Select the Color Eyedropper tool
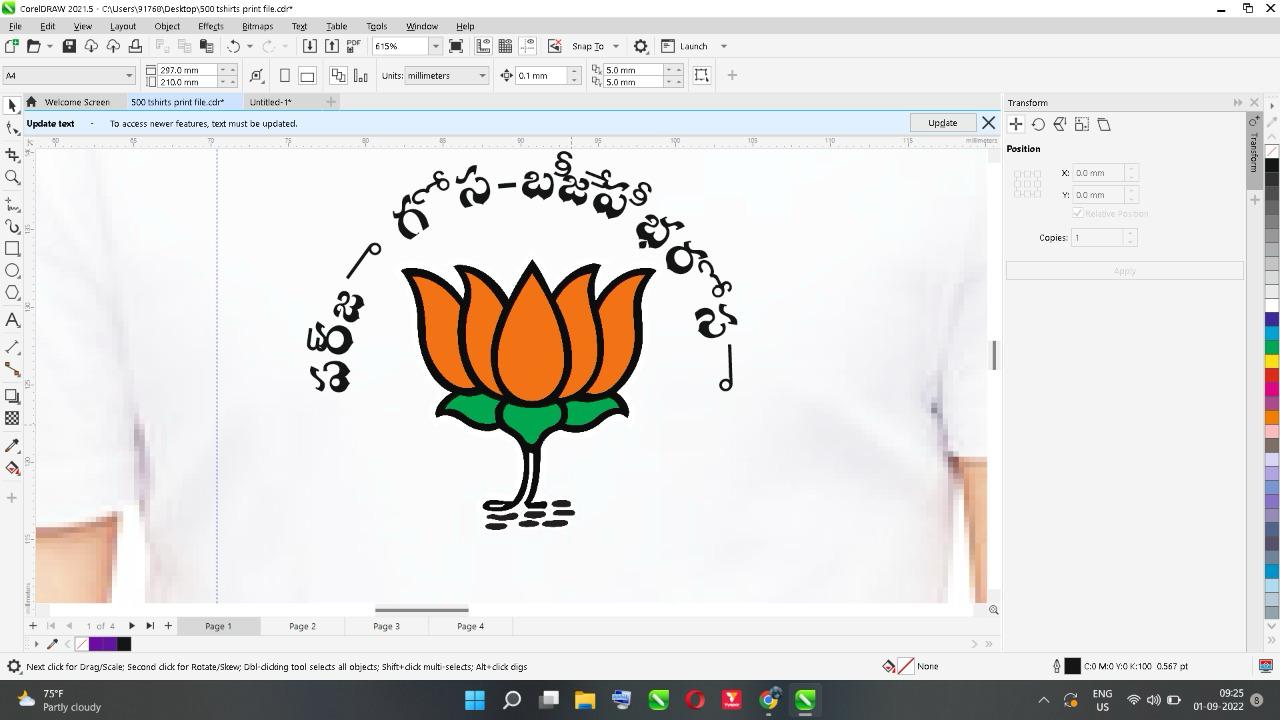1280x720 pixels. [x=12, y=446]
